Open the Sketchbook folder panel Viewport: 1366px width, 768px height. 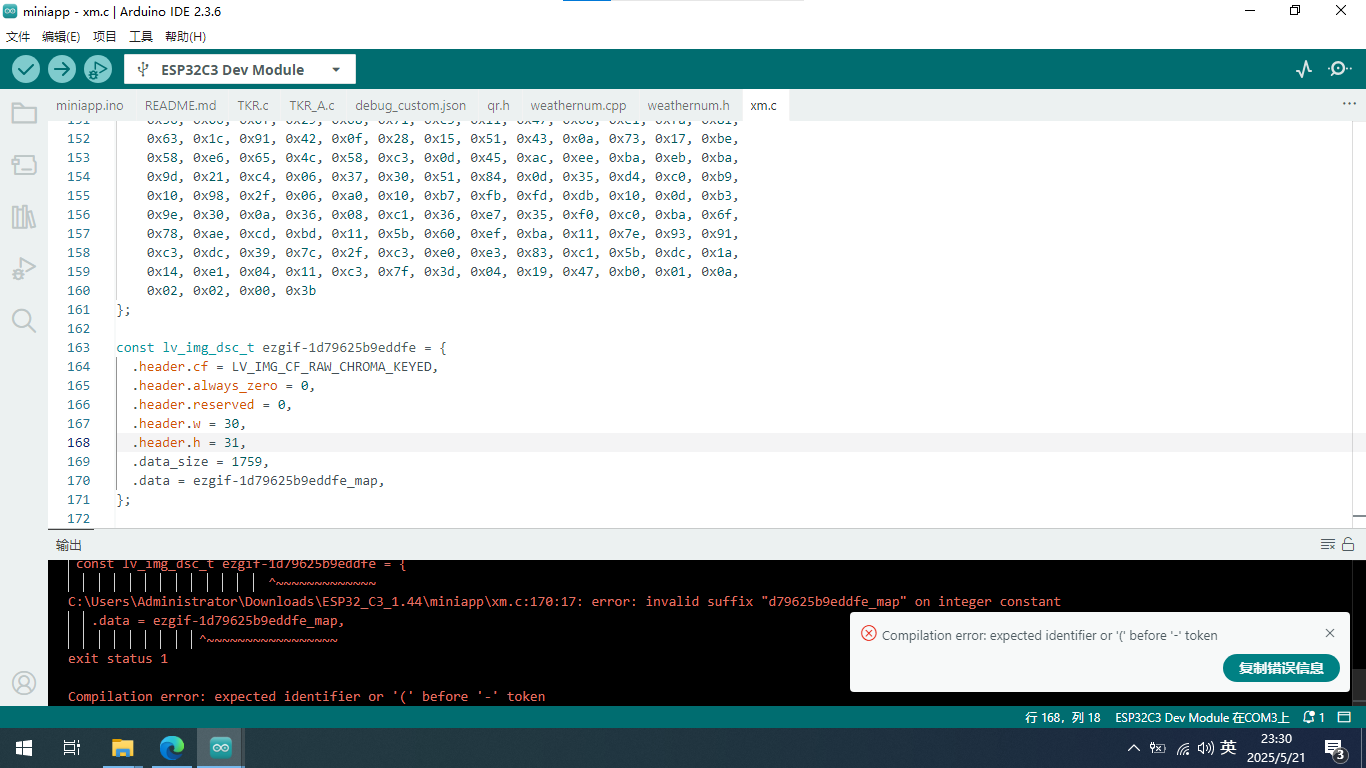(x=24, y=112)
